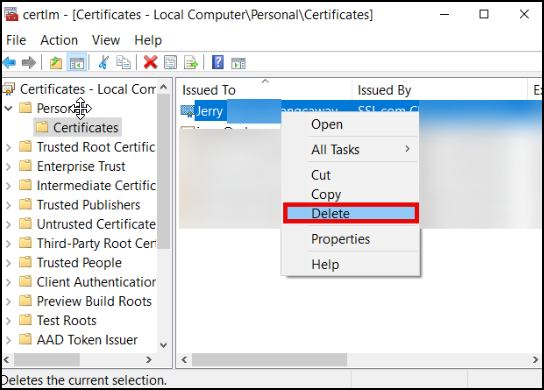Choose Cut from the context menu

[x=350, y=175]
